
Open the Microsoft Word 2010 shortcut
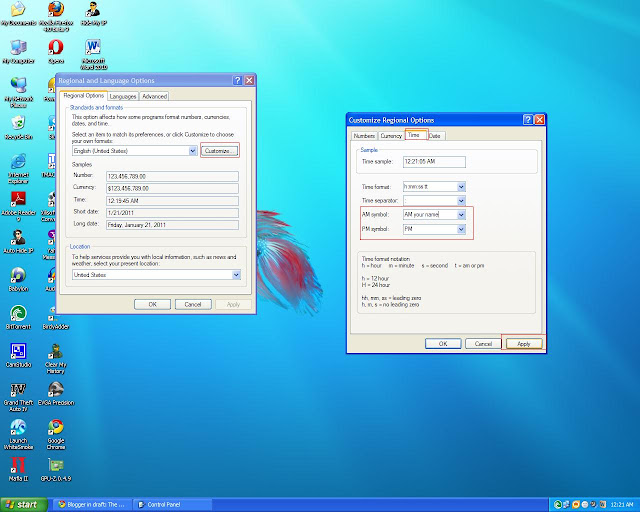(x=93, y=54)
